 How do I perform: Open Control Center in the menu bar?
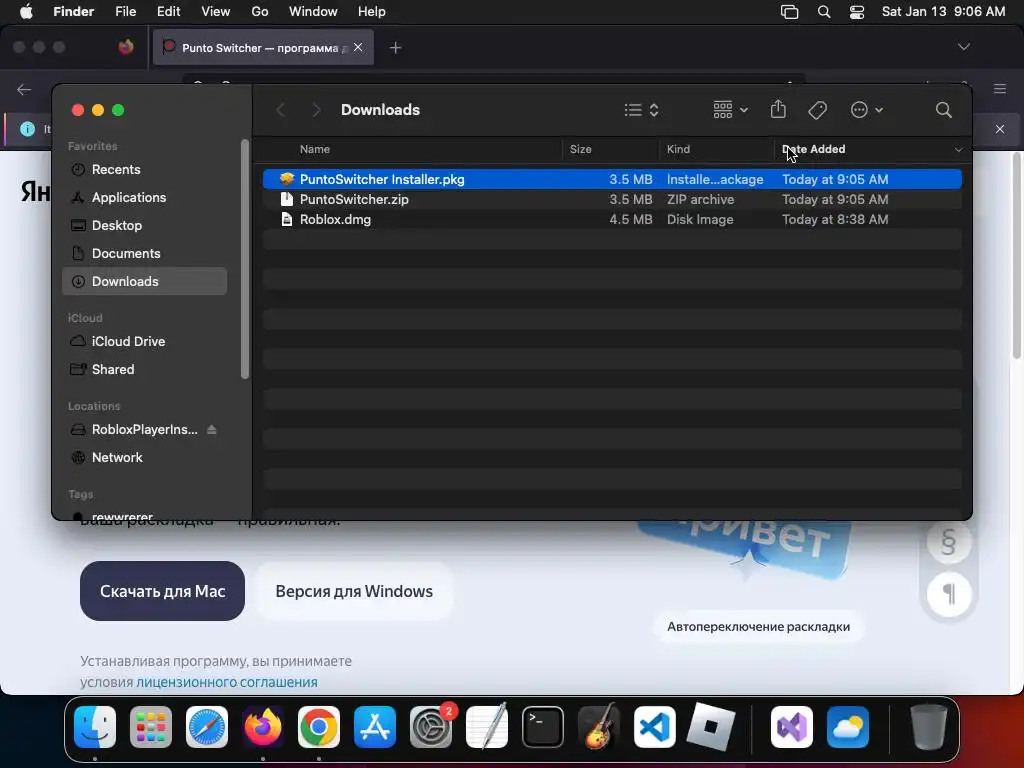click(x=857, y=12)
